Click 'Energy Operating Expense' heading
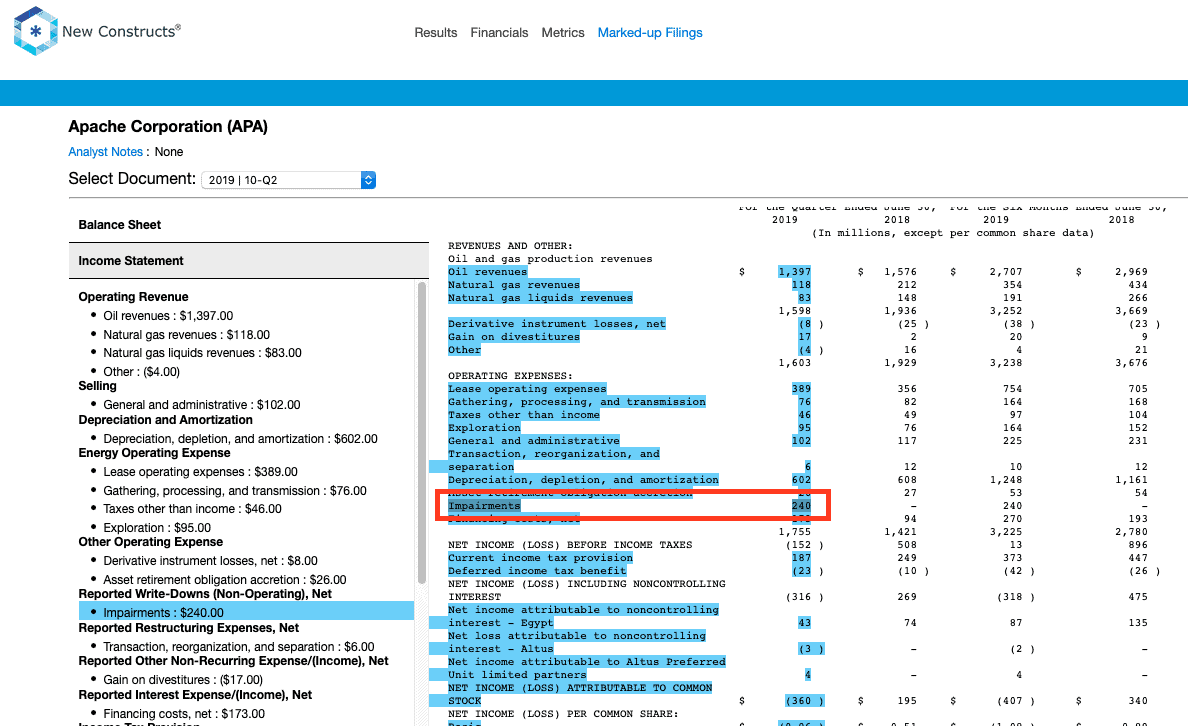The image size is (1188, 726). [x=155, y=453]
